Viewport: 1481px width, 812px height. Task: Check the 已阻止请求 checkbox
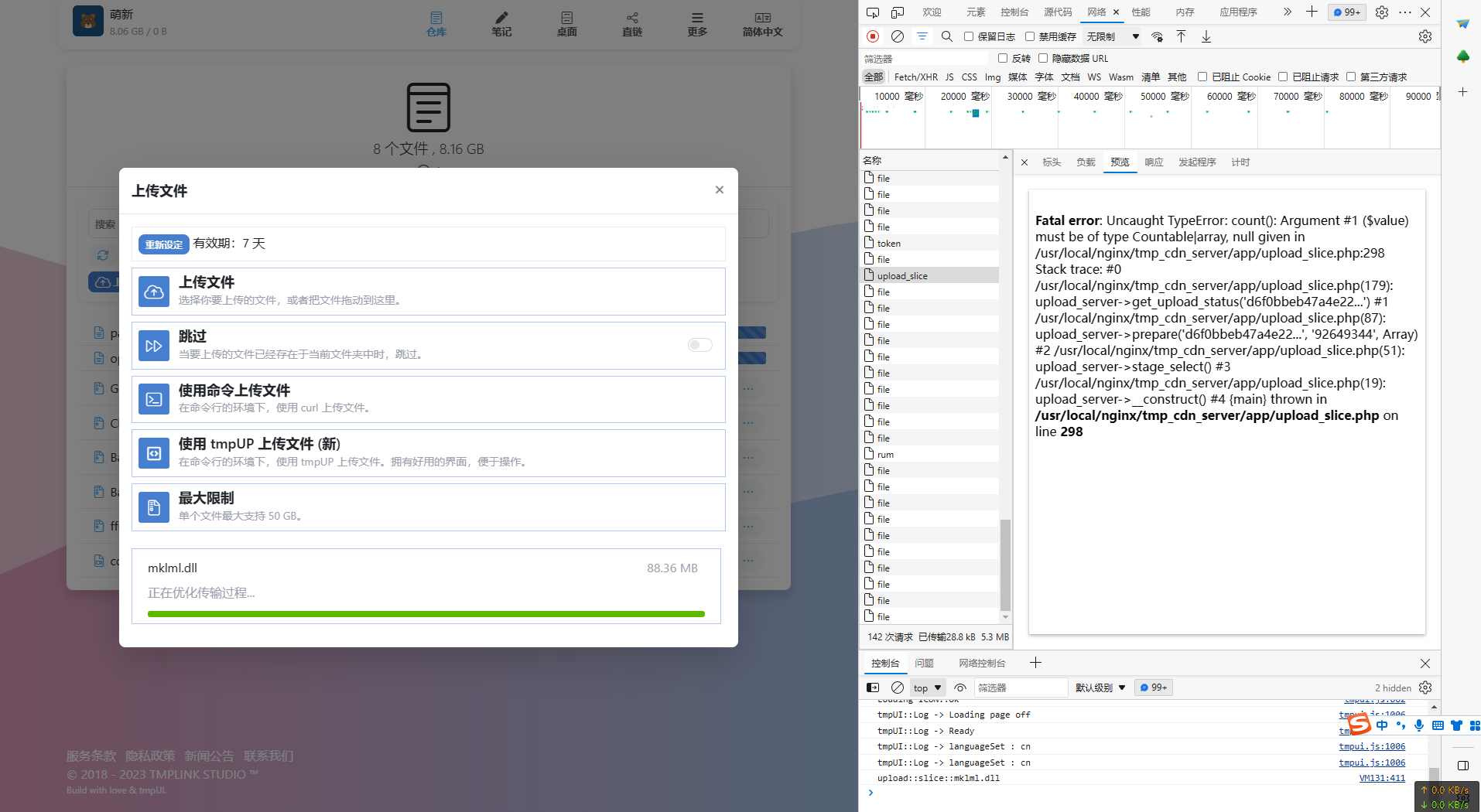(1283, 77)
